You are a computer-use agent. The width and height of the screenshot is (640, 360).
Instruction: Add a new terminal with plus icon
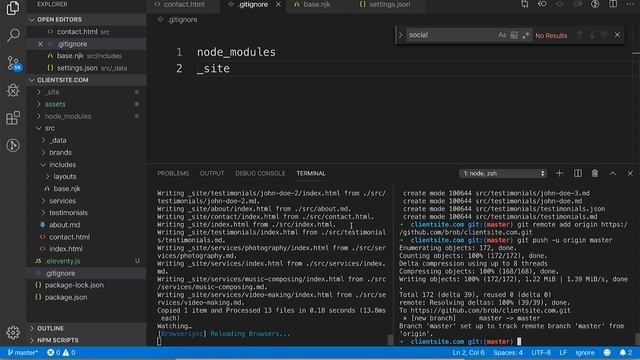coord(560,173)
